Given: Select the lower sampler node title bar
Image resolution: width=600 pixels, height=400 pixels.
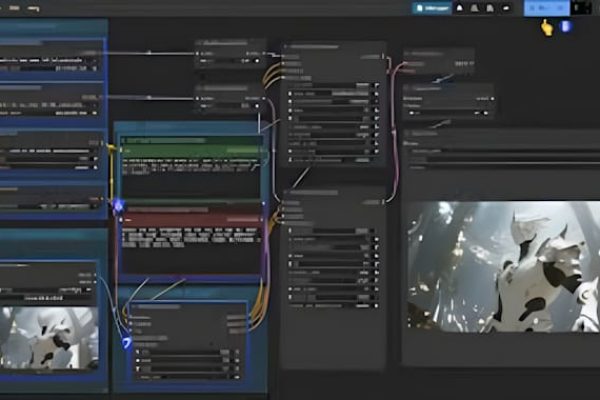Looking at the screenshot, I should 334,193.
